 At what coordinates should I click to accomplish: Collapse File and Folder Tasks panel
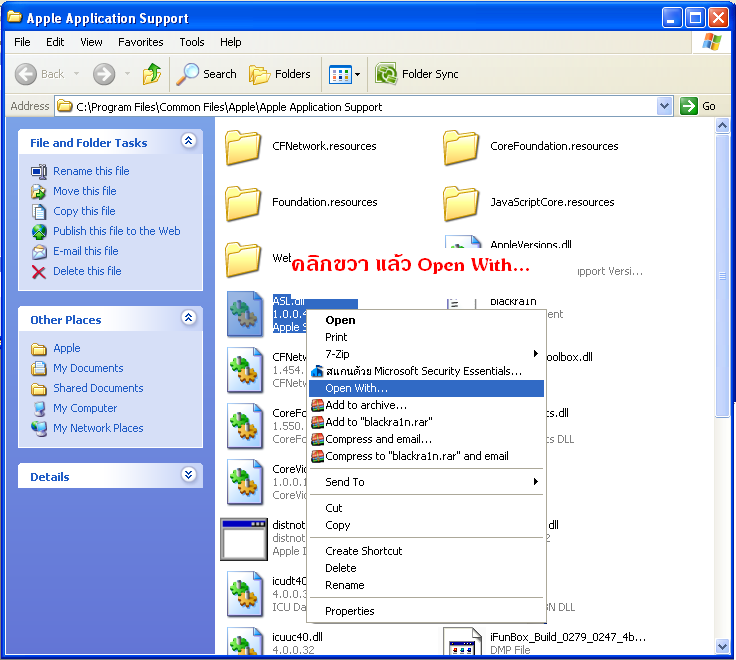[x=189, y=140]
